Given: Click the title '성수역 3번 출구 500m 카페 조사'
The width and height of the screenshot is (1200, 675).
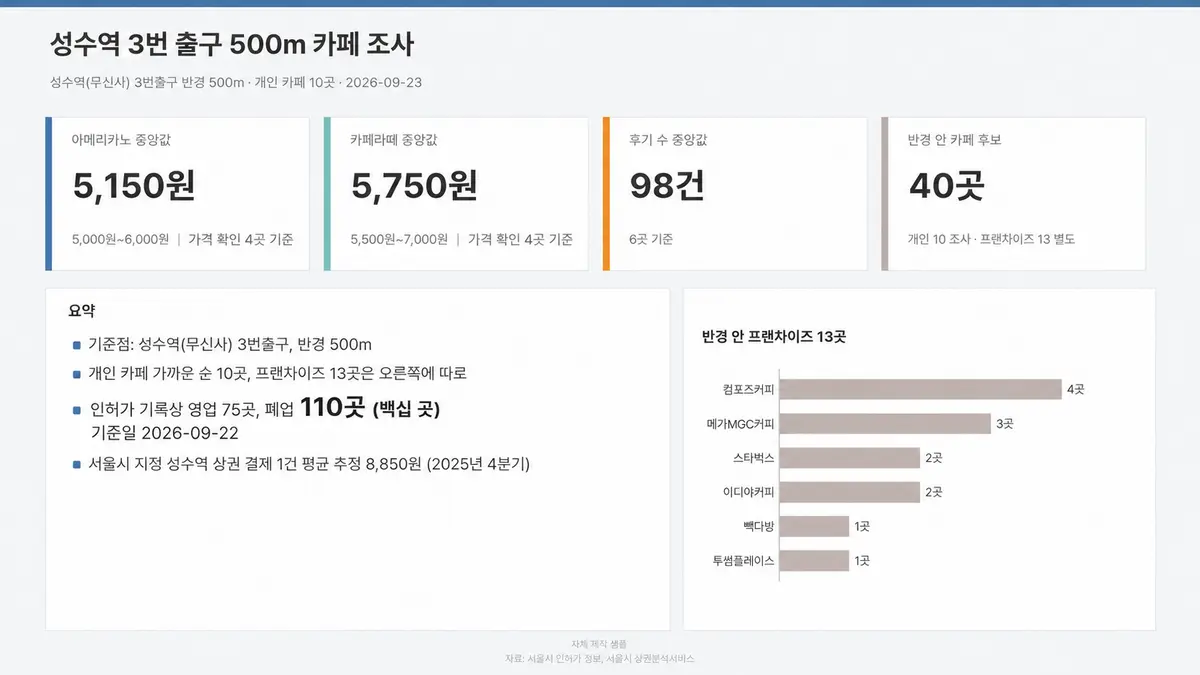Looking at the screenshot, I should click(231, 44).
